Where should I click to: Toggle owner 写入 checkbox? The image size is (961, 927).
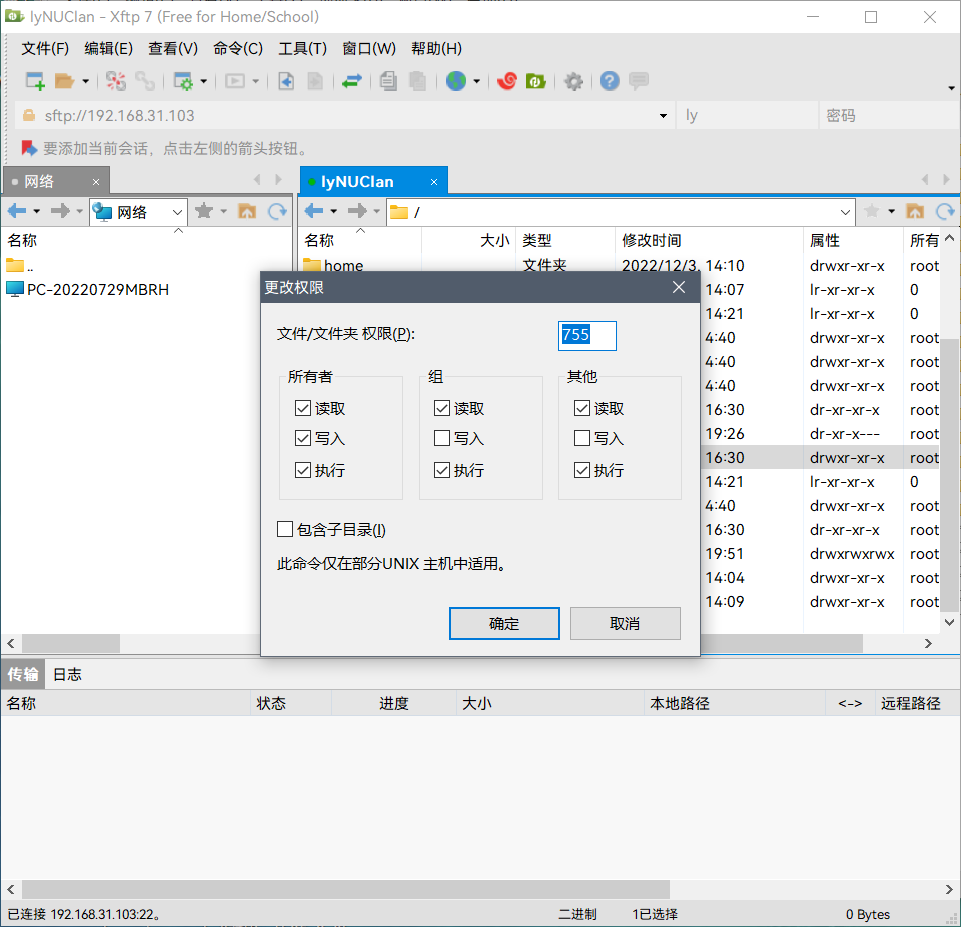pyautogui.click(x=303, y=438)
